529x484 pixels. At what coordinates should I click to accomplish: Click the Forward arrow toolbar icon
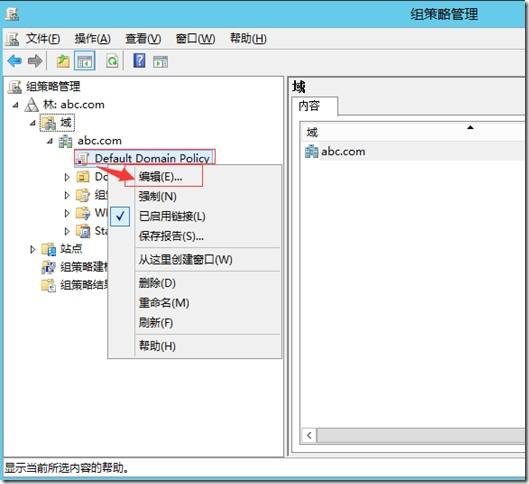tap(35, 61)
